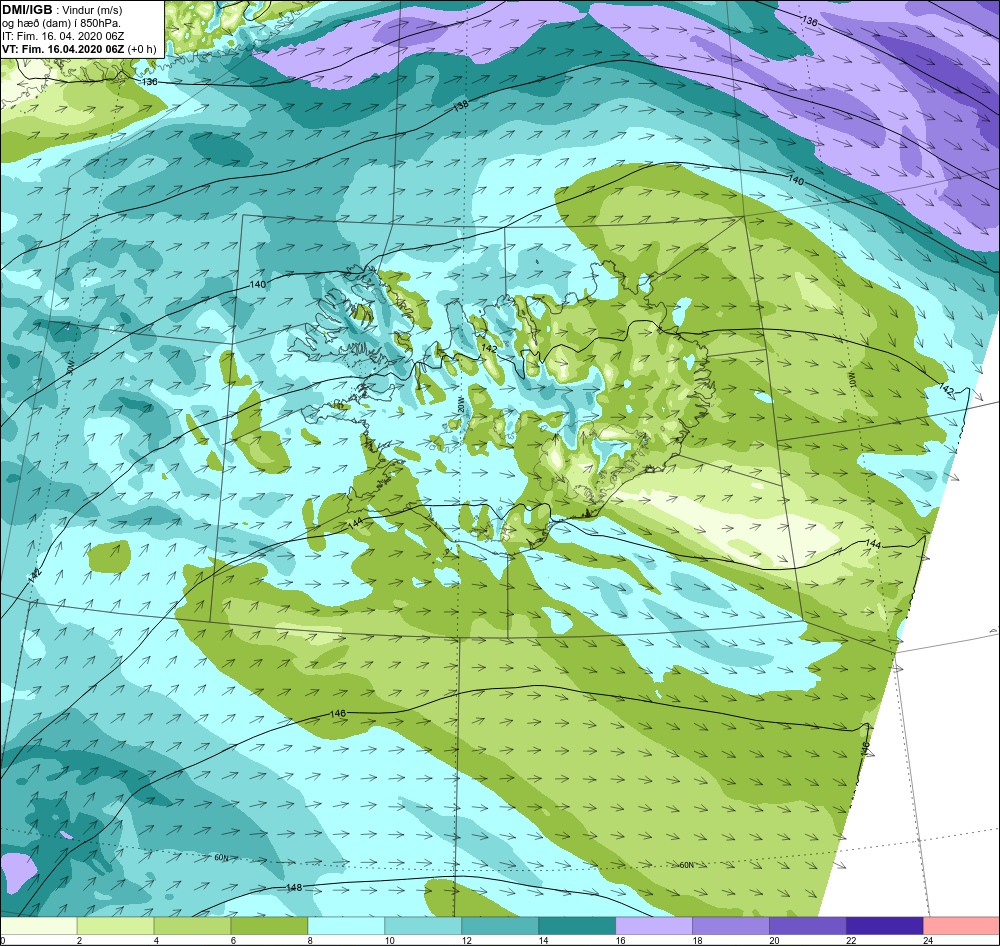Select the eastern '60N' latitude label
This screenshot has height=946, width=1000.
point(686,866)
